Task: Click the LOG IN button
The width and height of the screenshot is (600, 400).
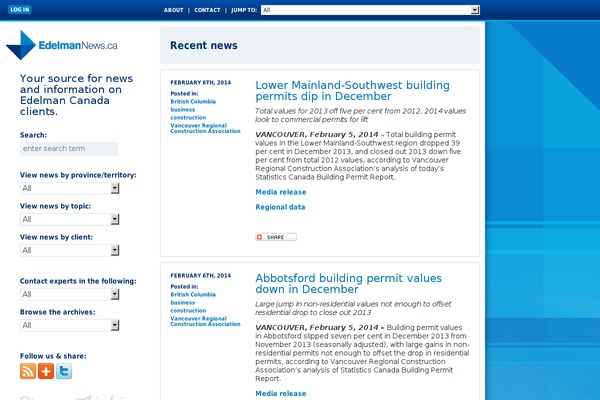Action: (20, 10)
